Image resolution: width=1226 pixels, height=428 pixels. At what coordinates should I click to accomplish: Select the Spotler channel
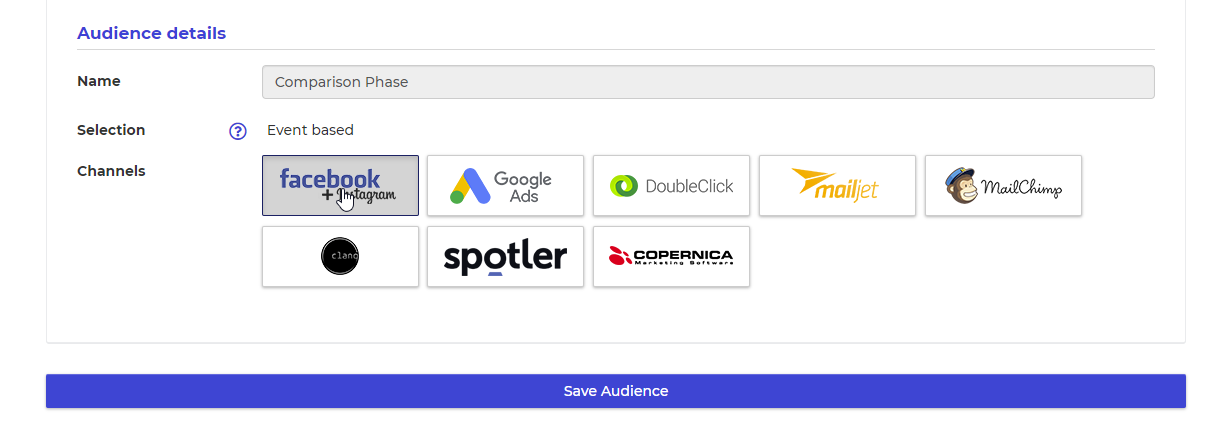point(505,256)
